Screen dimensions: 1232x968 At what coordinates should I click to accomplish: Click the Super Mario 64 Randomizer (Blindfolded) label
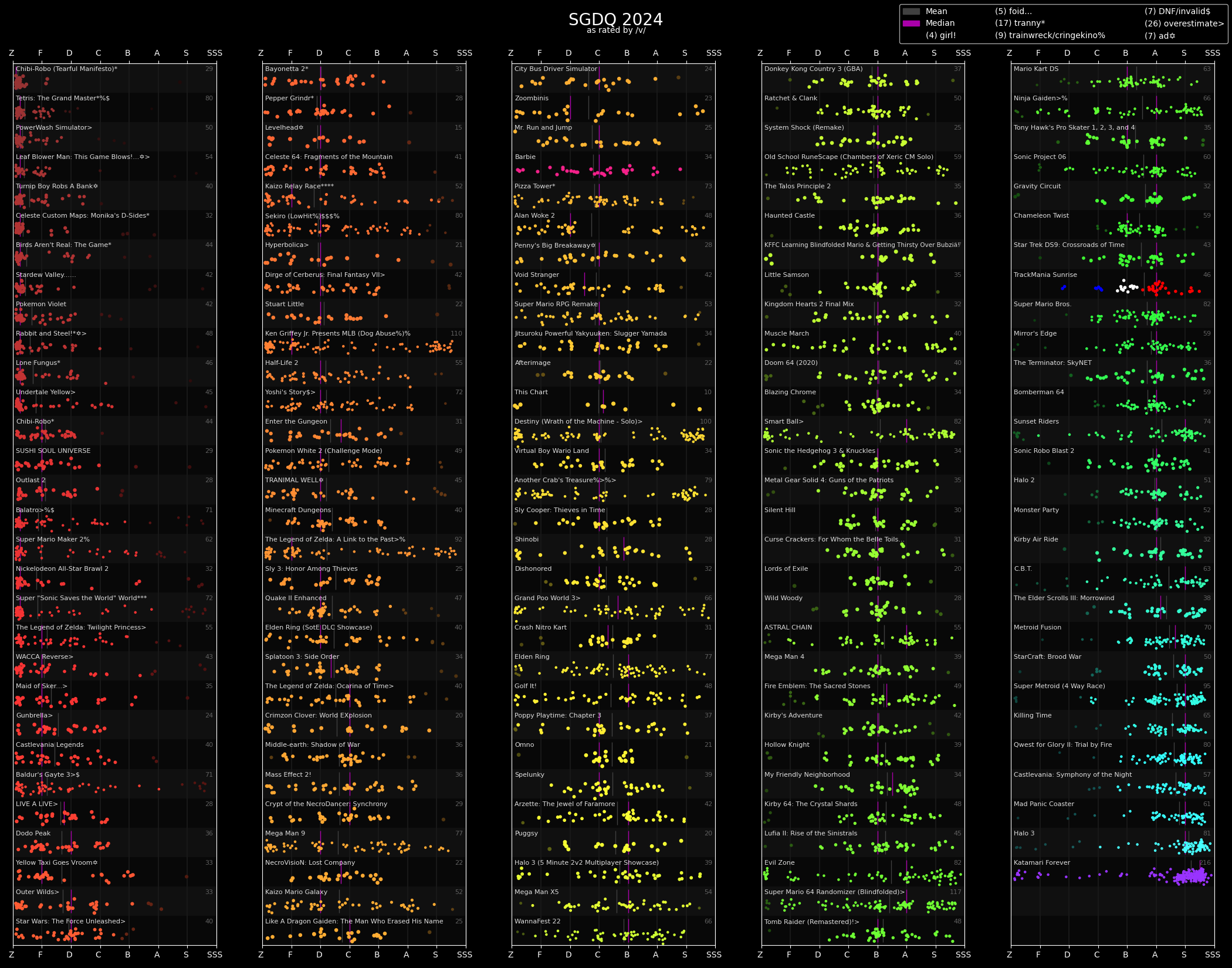pos(835,892)
